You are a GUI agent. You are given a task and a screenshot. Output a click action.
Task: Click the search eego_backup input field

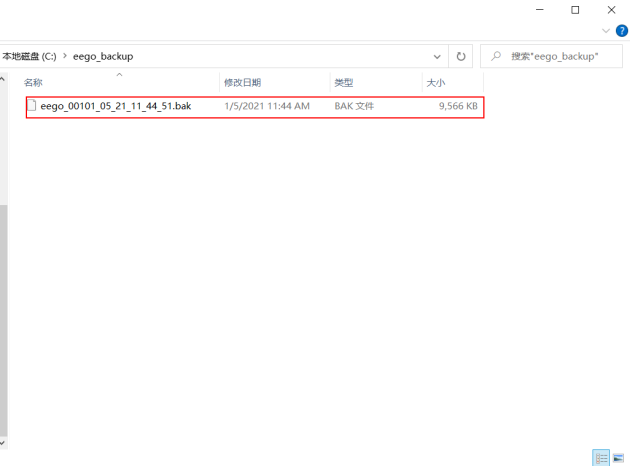coord(552,56)
